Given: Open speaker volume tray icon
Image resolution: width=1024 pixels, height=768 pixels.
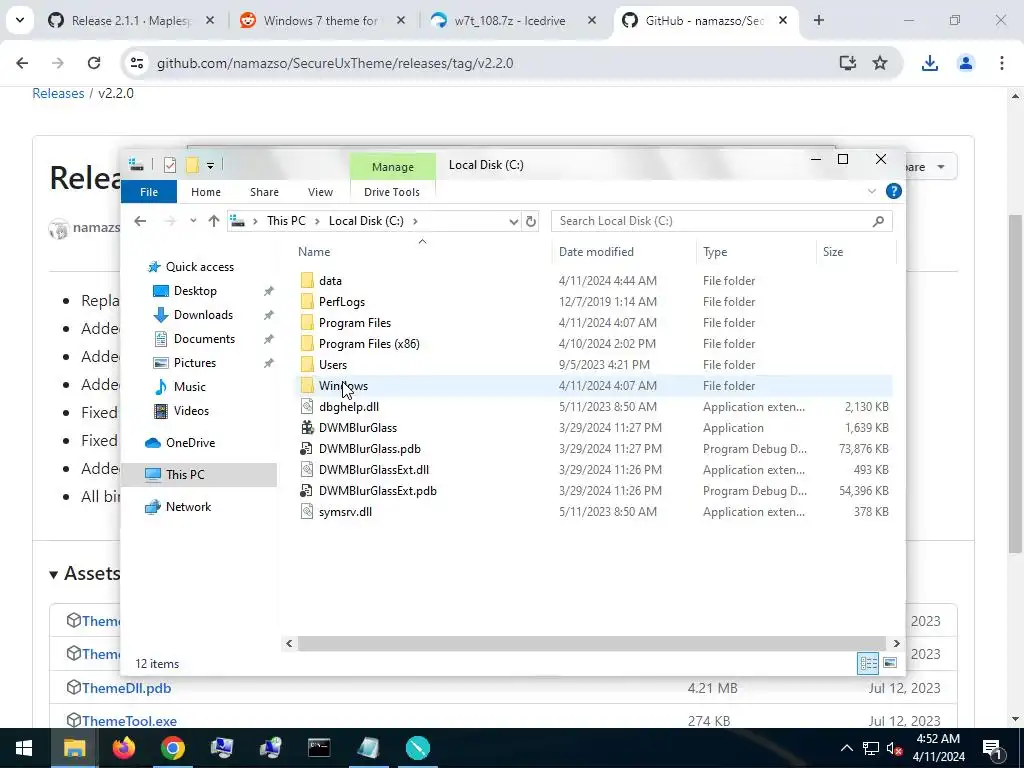Looking at the screenshot, I should [x=893, y=749].
